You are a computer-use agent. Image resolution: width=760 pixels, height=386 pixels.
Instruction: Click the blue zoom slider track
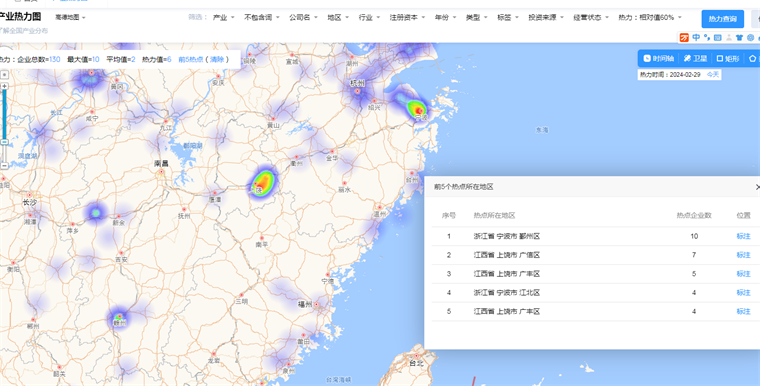pyautogui.click(x=5, y=114)
